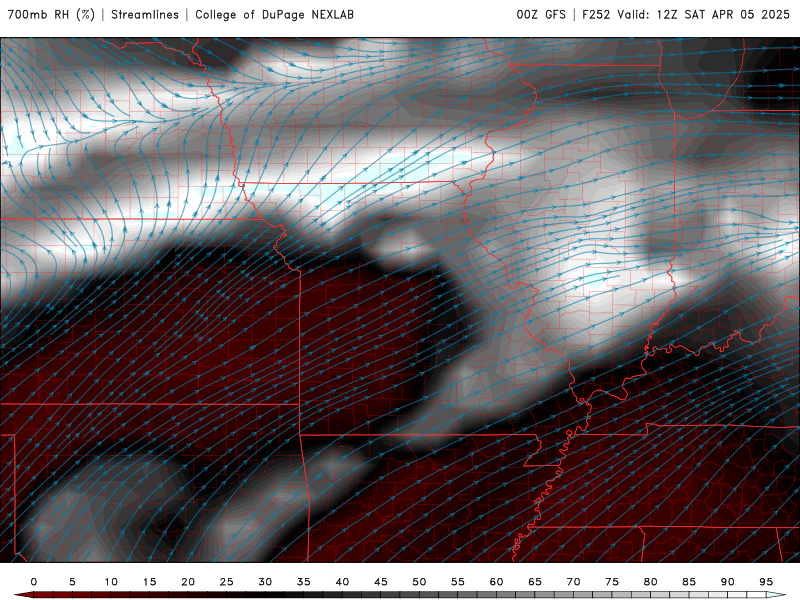Click the 'Streamlines' label in header

(x=145, y=15)
